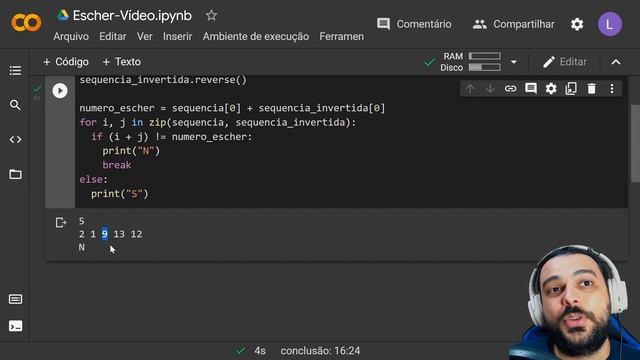Open the Arquivo menu
The height and width of the screenshot is (360, 640).
click(71, 36)
